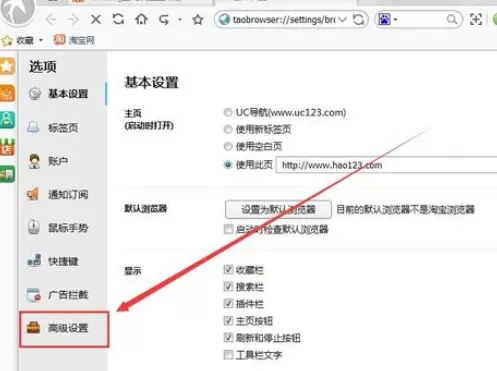Select UC导航 homepage radio option
The image size is (497, 371).
[228, 113]
